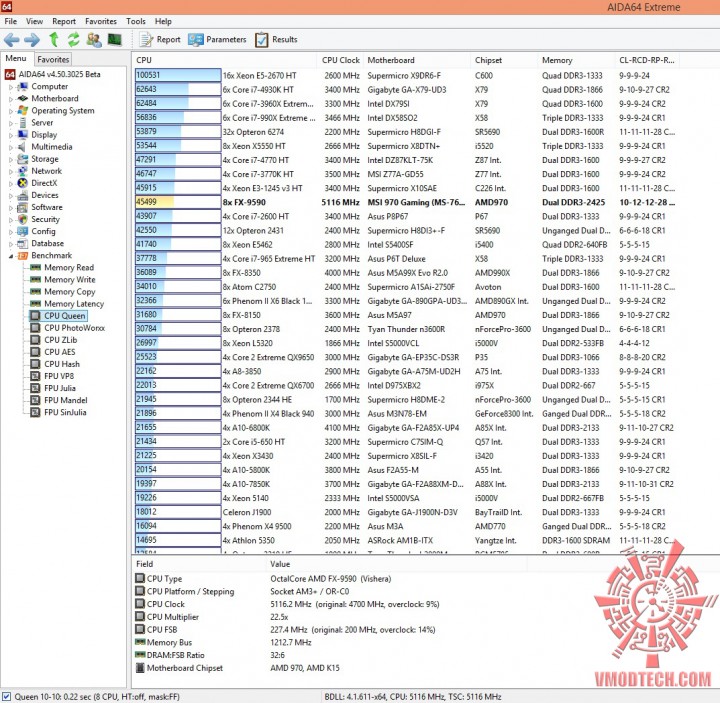This screenshot has height=703, width=720.
Task: Switch to the Menu tab
Action: coord(16,58)
